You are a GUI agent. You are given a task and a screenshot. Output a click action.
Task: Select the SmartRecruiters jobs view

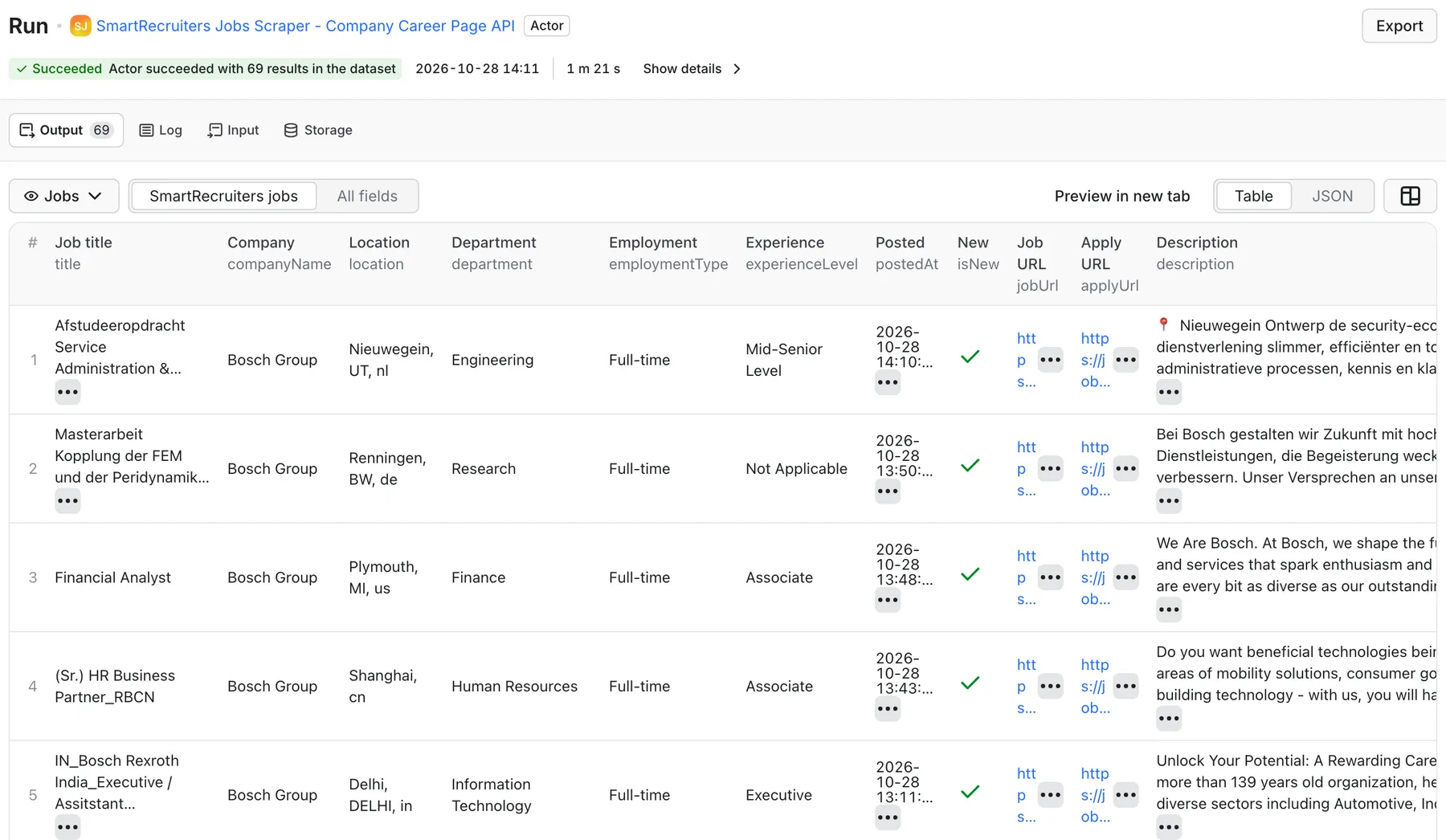(223, 196)
